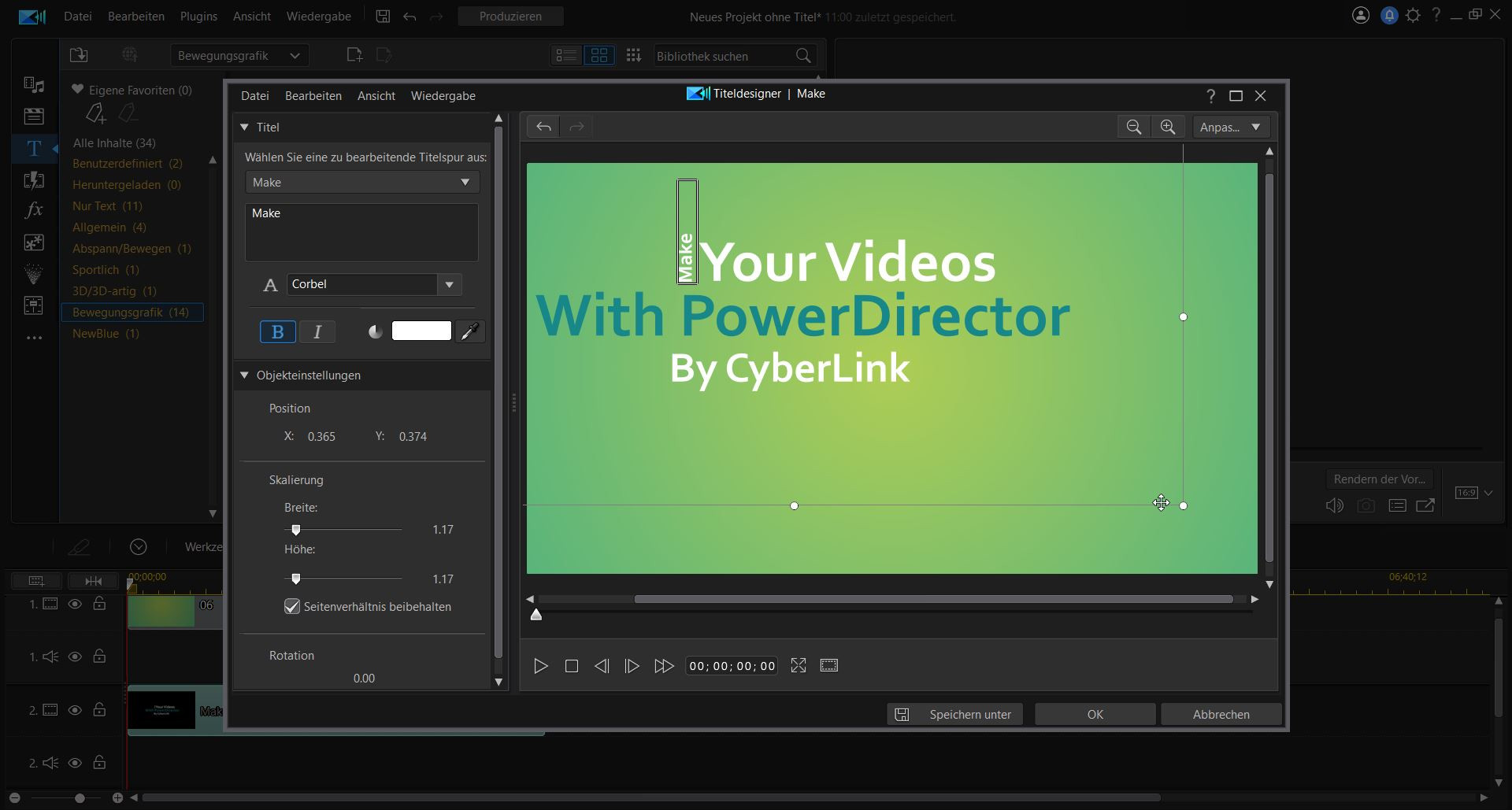This screenshot has width=1512, height=810.
Task: Click the Breite scaling slider handle
Action: click(296, 530)
